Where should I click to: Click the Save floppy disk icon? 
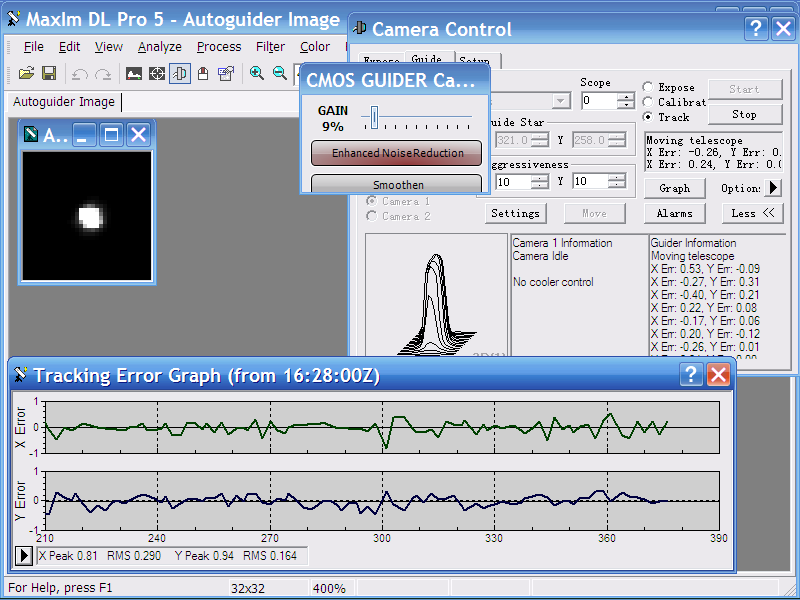(x=49, y=73)
